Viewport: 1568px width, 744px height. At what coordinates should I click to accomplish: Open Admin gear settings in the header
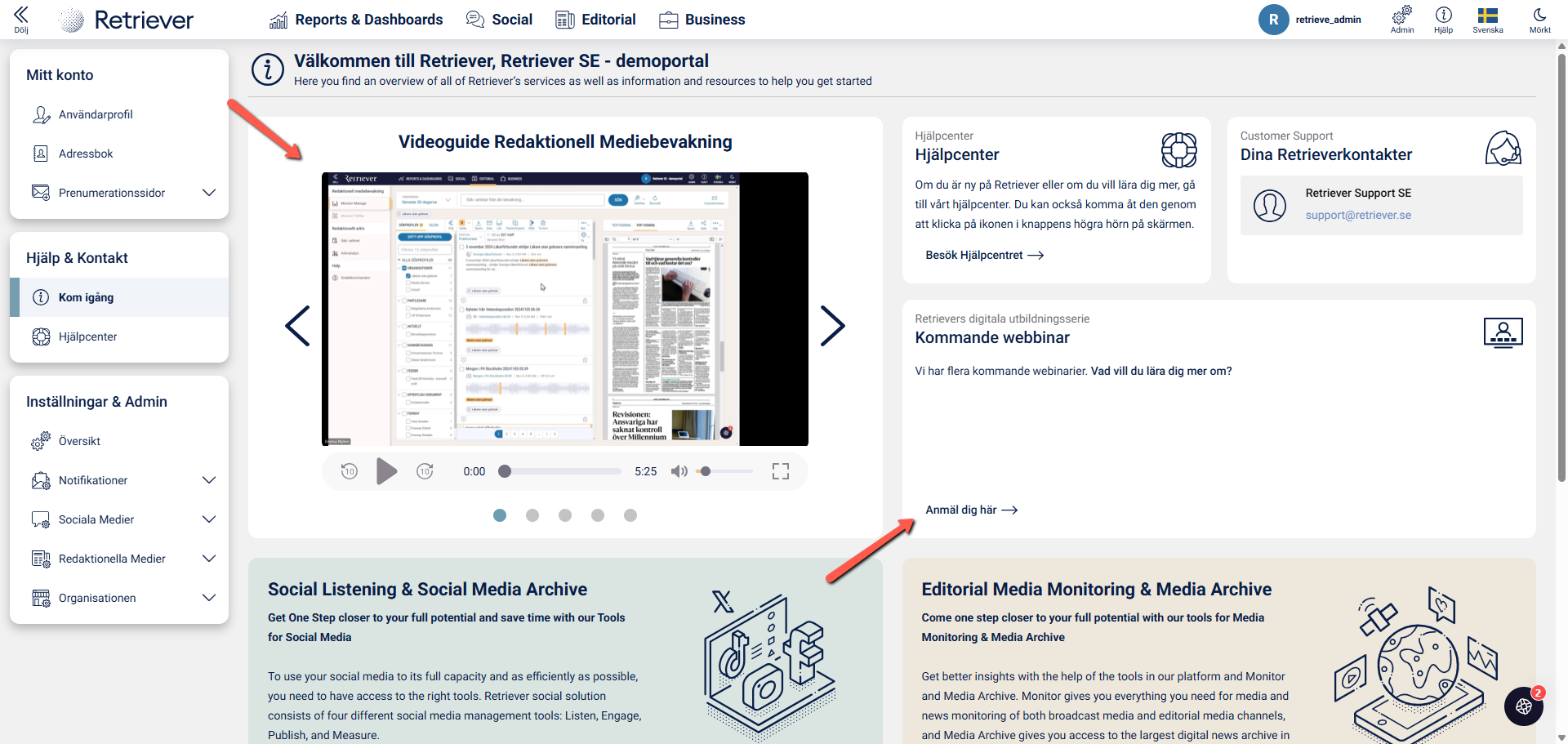click(1402, 19)
